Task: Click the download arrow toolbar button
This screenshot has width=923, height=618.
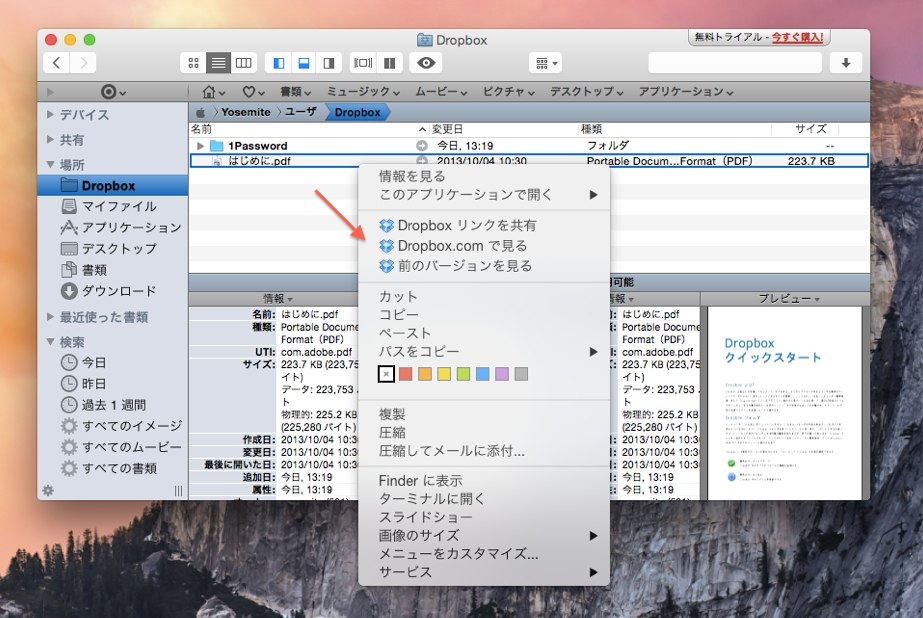Action: pos(846,63)
